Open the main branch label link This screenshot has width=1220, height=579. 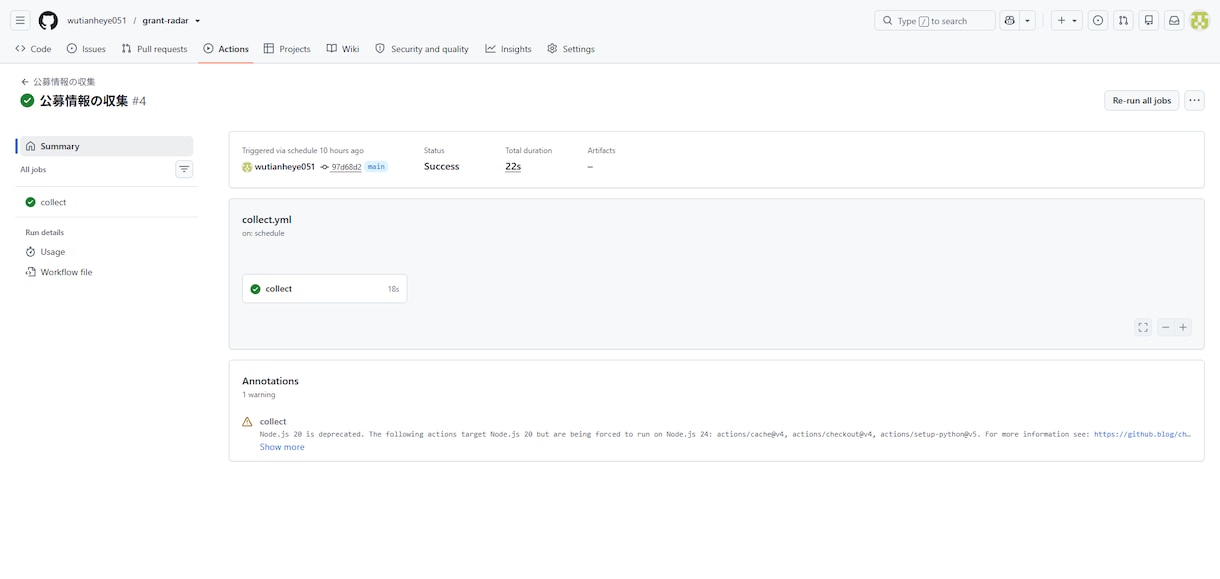tap(376, 167)
